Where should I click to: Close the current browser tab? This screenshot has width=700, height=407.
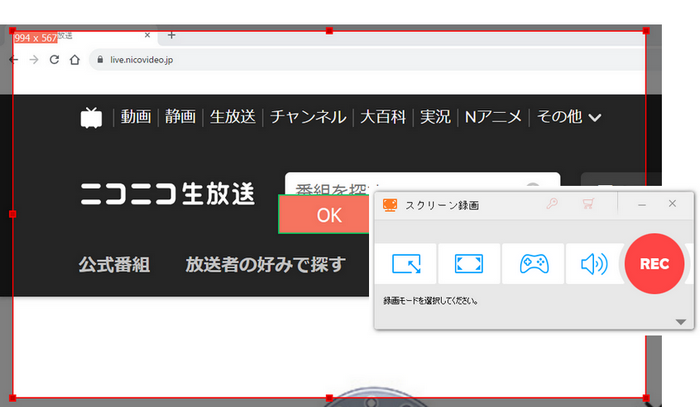[147, 35]
